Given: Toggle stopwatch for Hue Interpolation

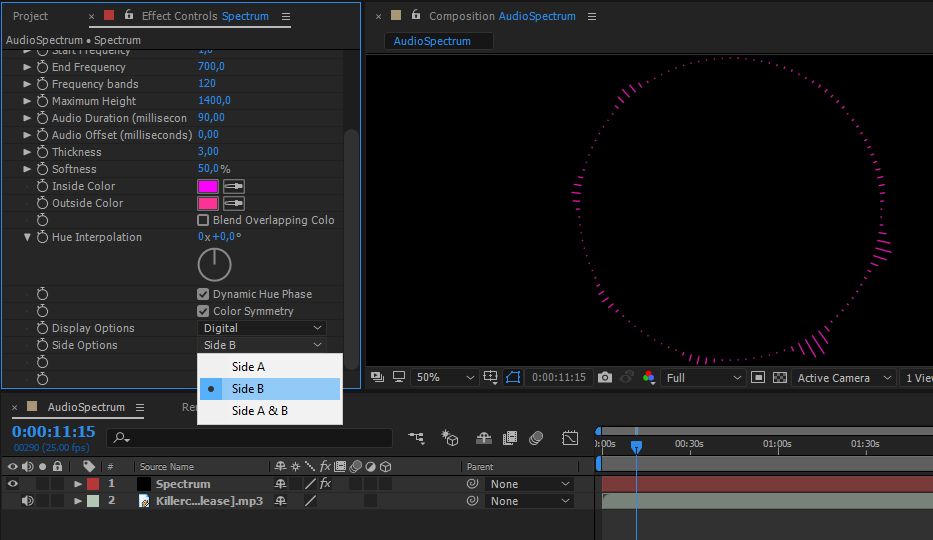Looking at the screenshot, I should tap(42, 237).
